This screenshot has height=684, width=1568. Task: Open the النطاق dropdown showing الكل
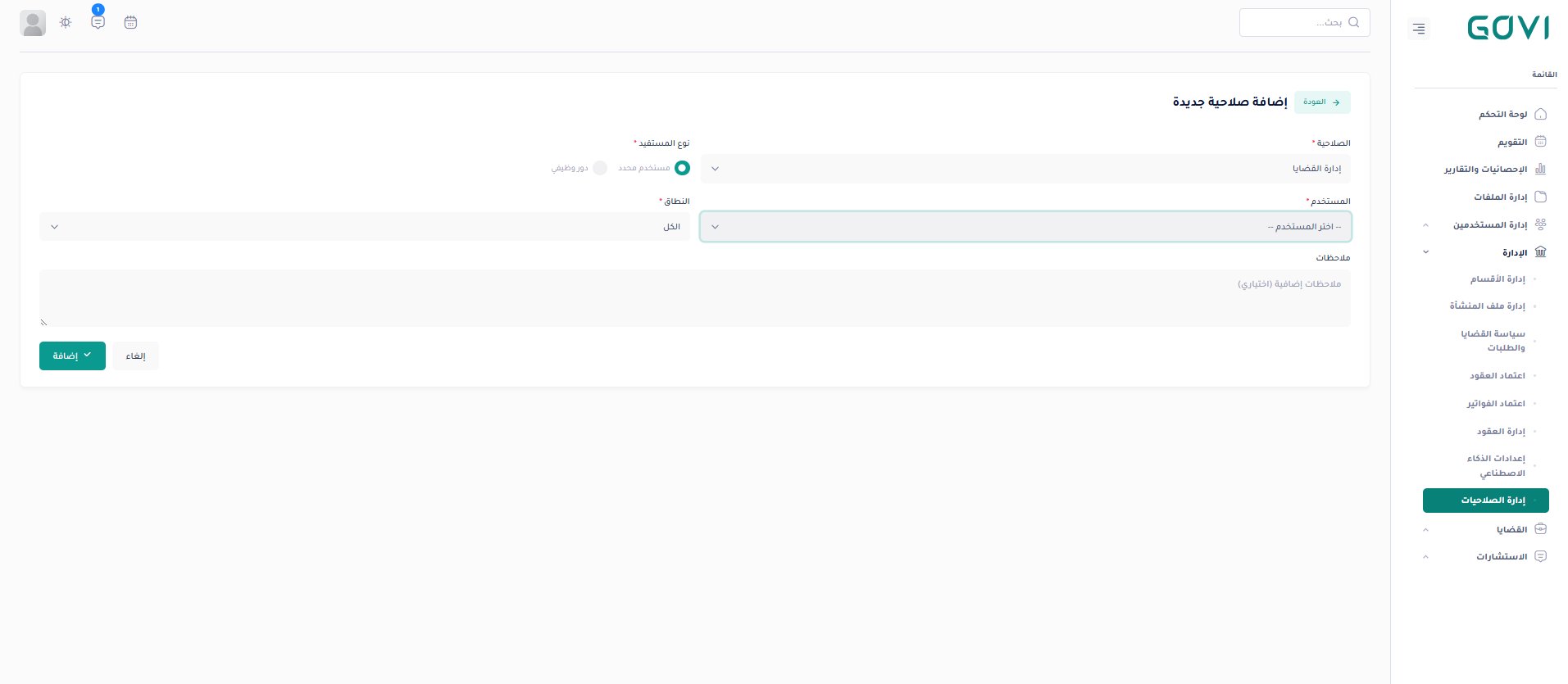pos(364,227)
